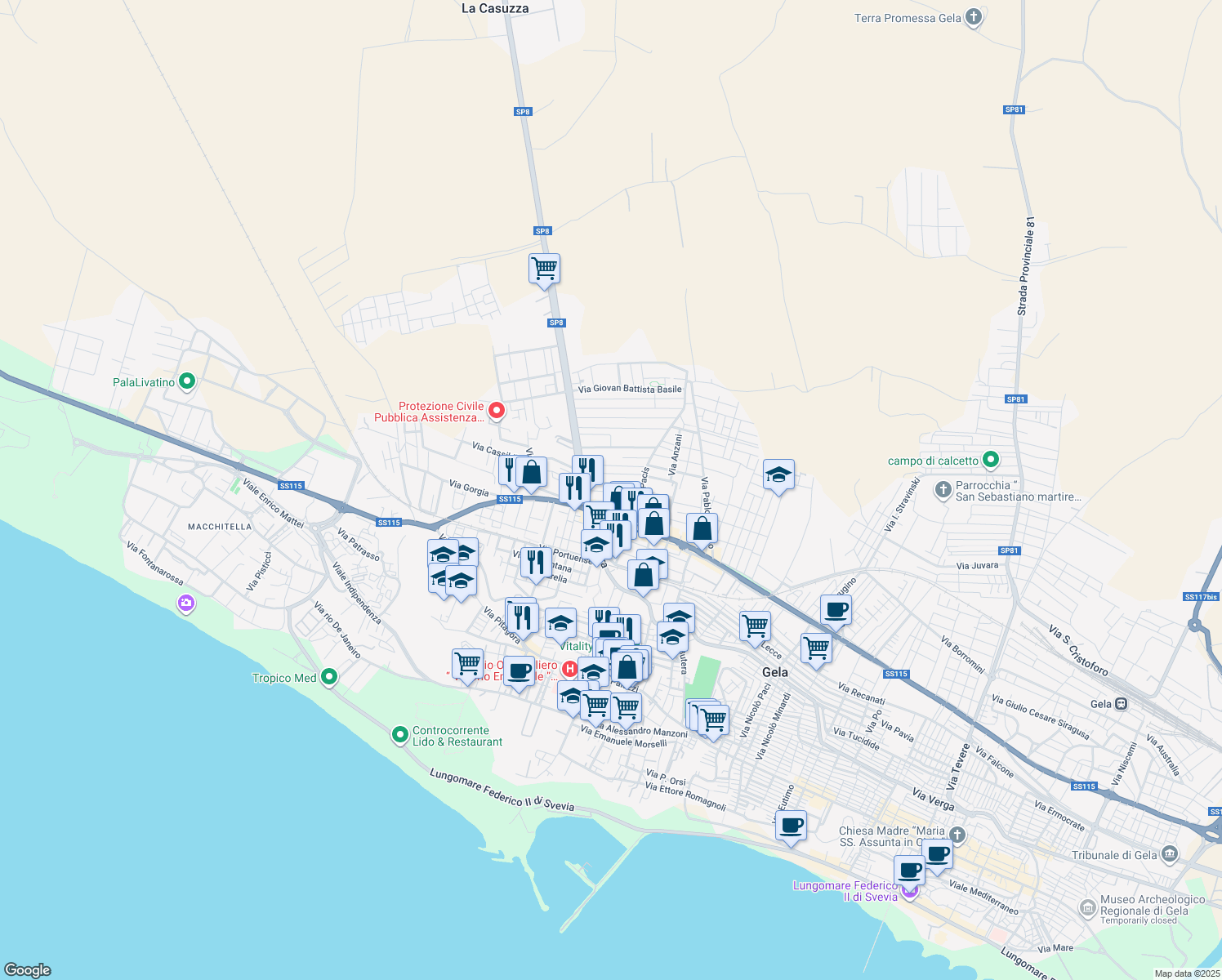The height and width of the screenshot is (980, 1222).
Task: Click the hospital H icon near Ospedale
Action: point(569,668)
